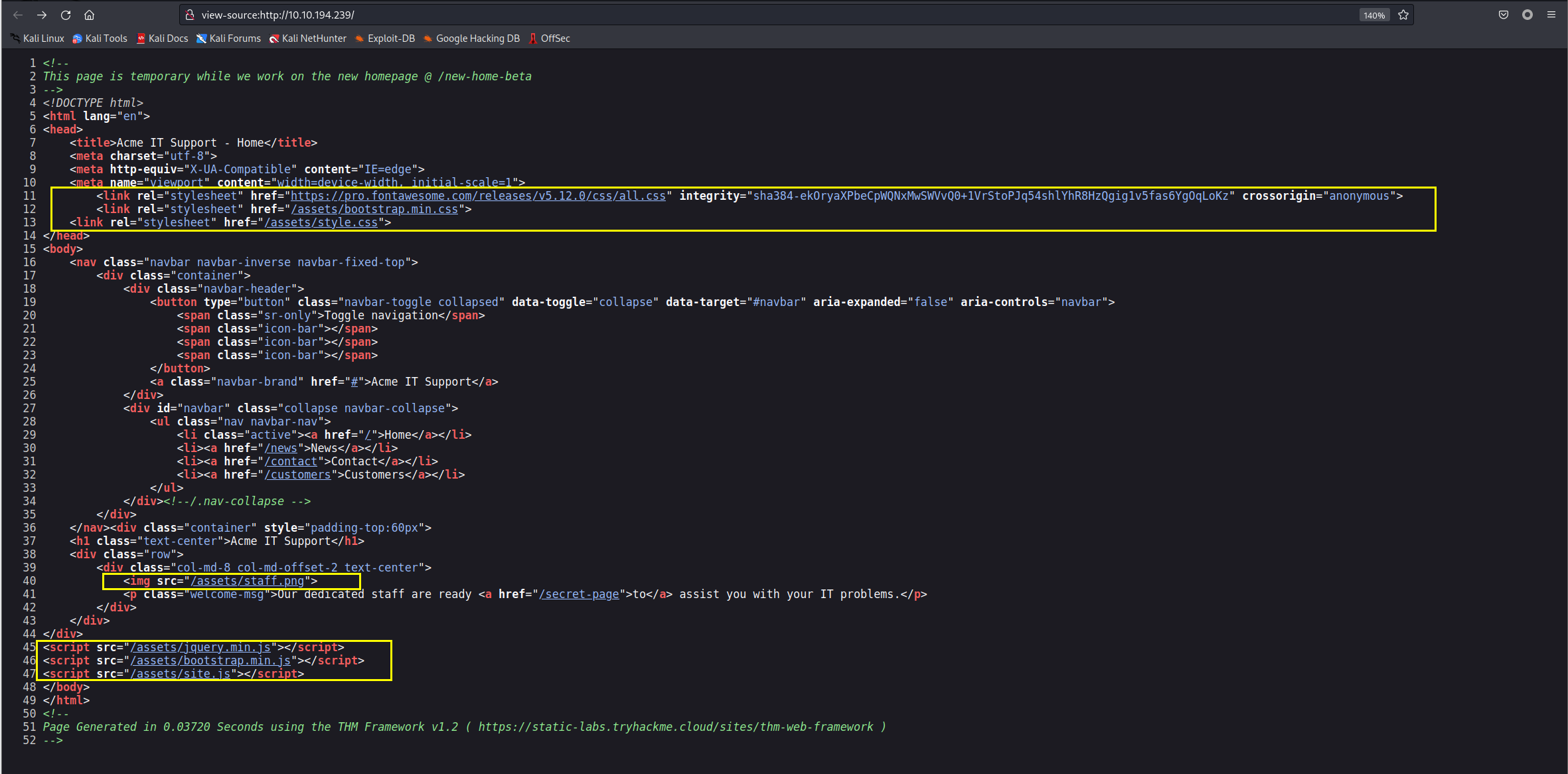Open the /assets/bootstrap.min.js script link
Viewport: 1568px width, 774px height.
pos(210,660)
